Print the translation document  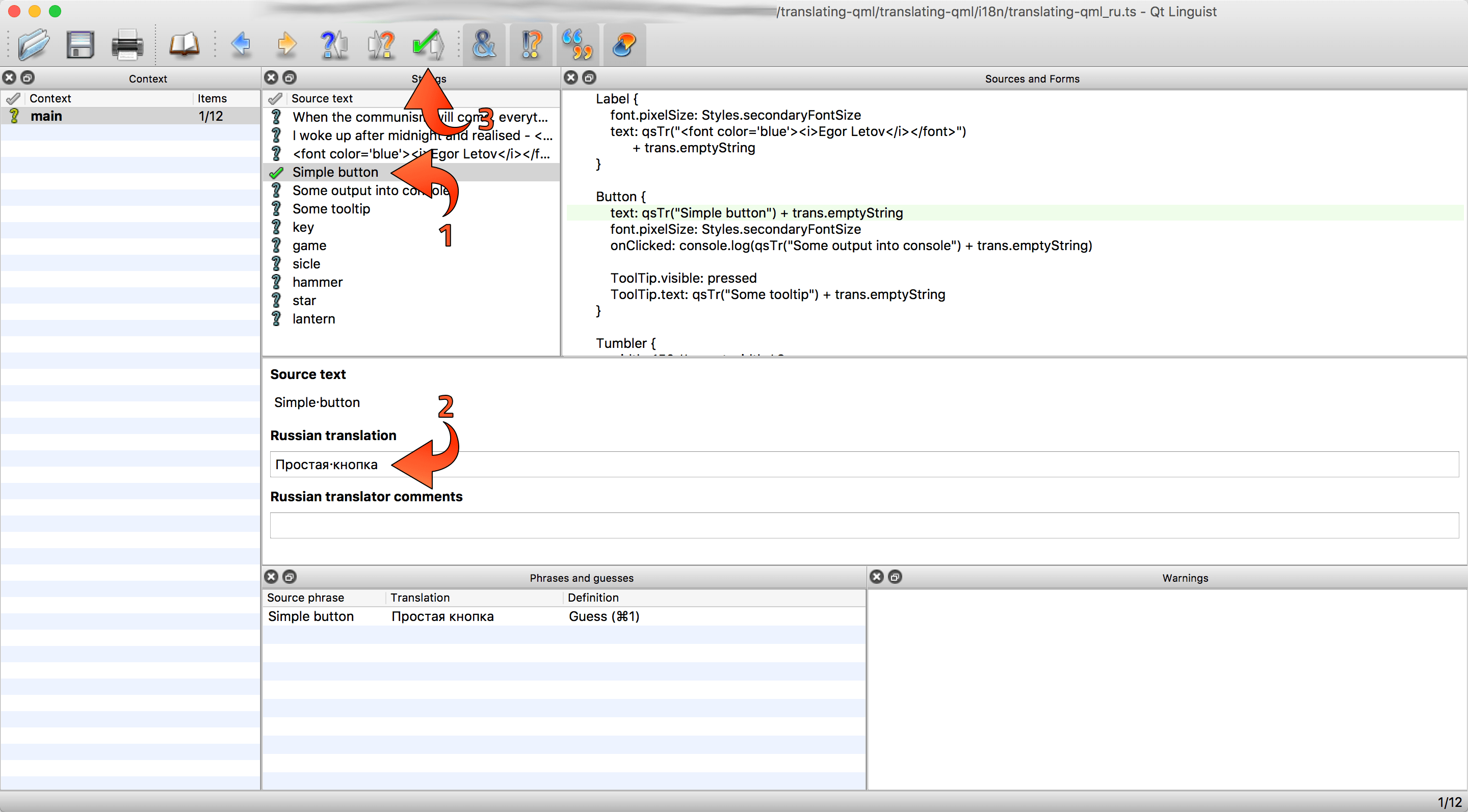(x=126, y=44)
